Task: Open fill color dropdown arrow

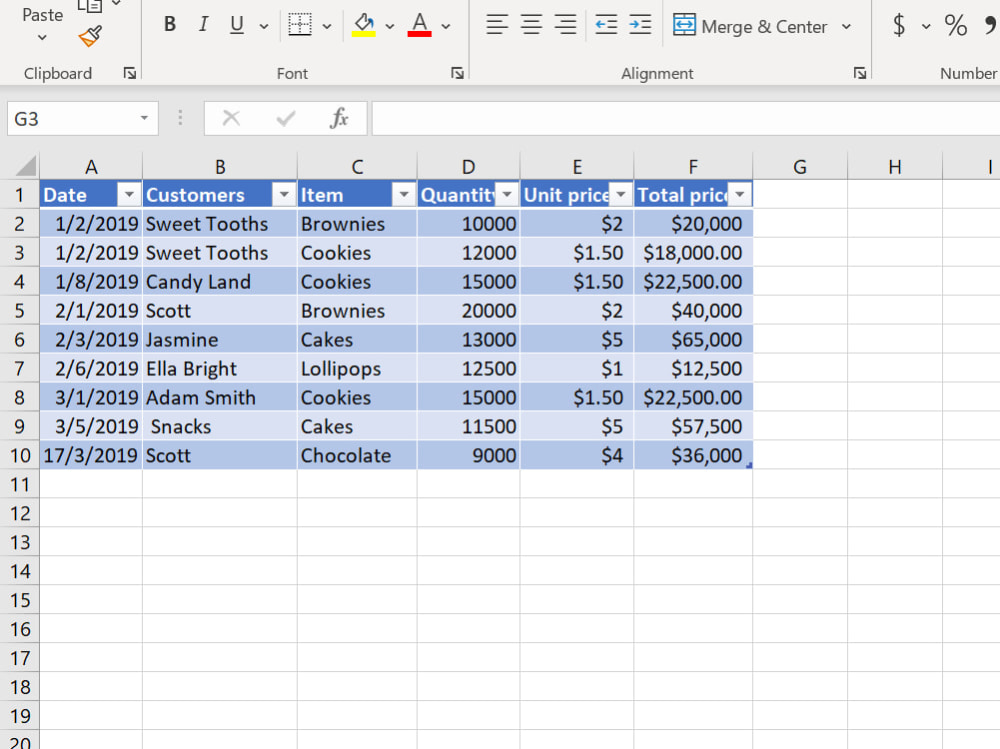Action: point(390,27)
